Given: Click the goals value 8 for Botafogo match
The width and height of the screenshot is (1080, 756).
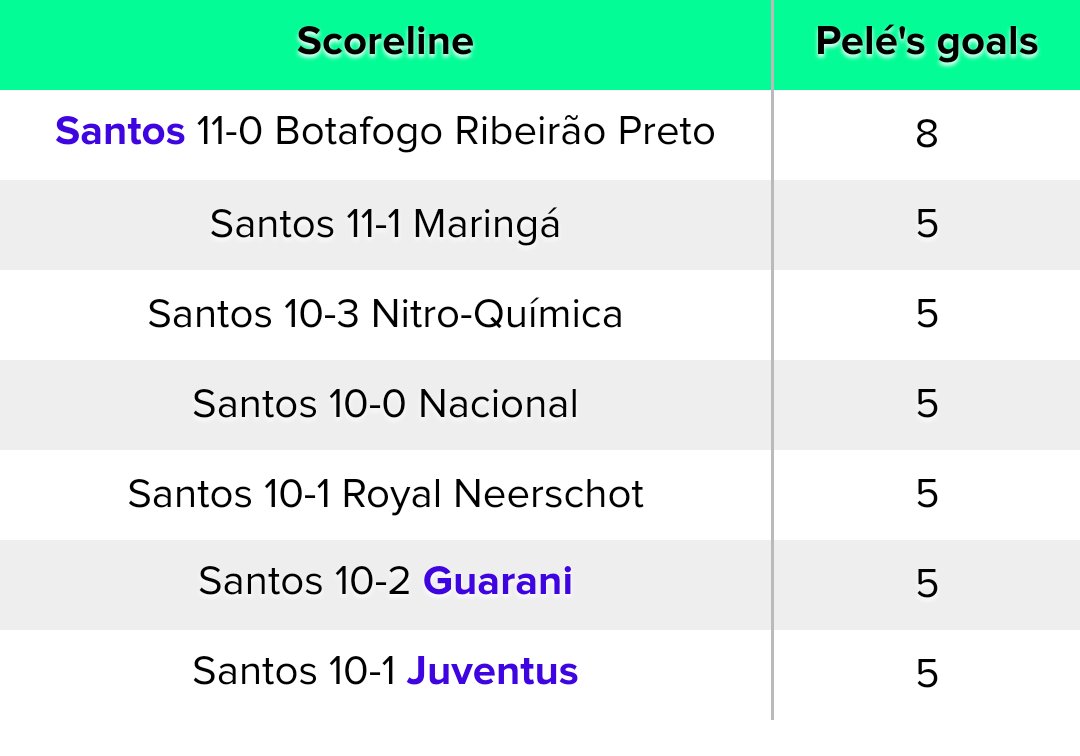Looking at the screenshot, I should click(926, 134).
